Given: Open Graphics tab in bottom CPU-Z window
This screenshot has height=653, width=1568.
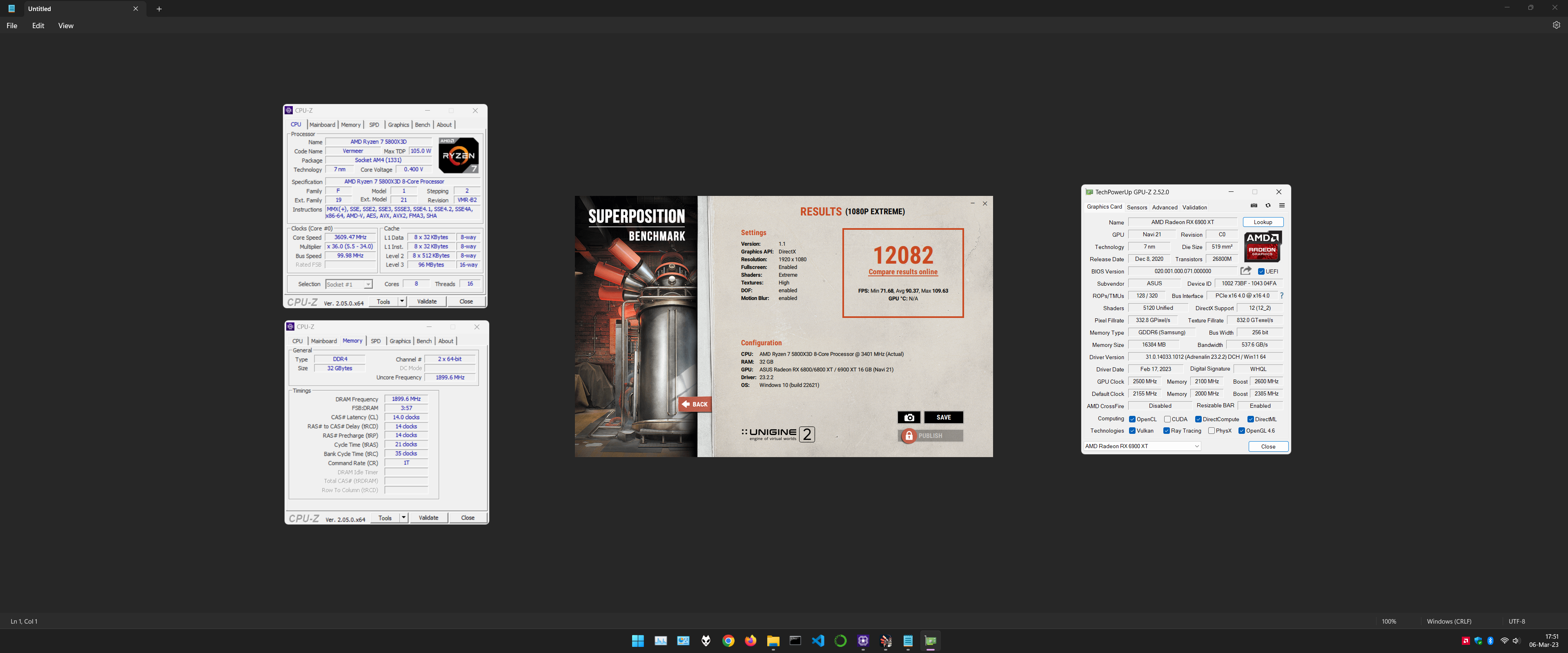Looking at the screenshot, I should tap(400, 342).
